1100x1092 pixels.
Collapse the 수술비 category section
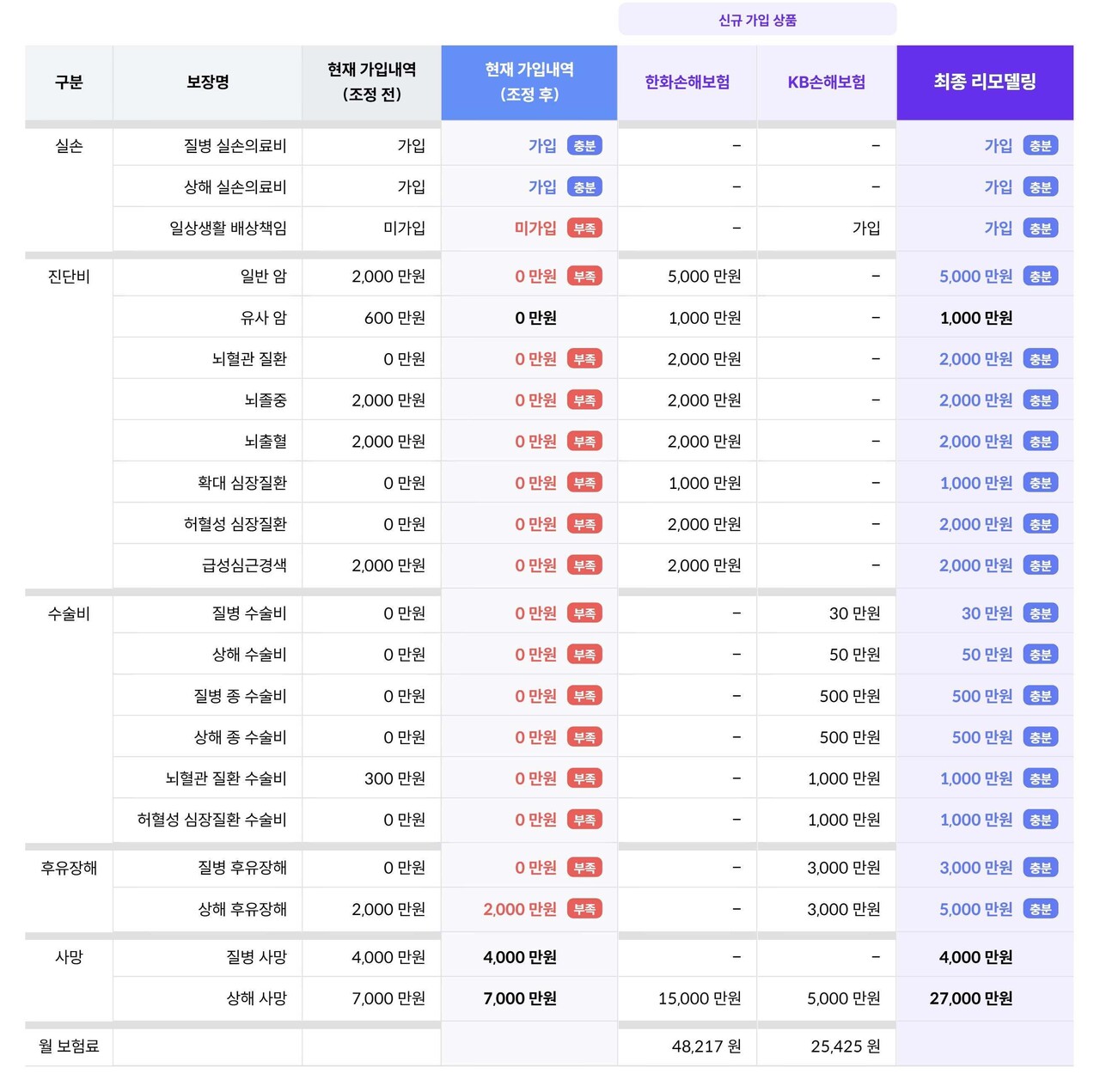click(68, 613)
